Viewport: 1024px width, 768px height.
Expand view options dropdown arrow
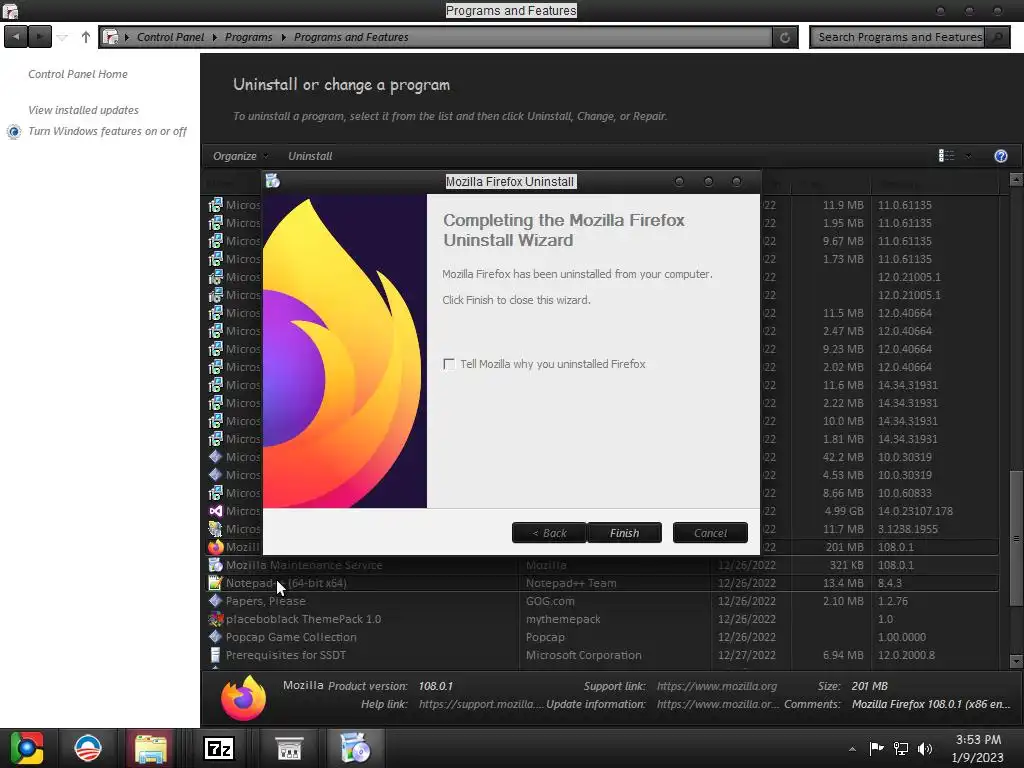pyautogui.click(x=968, y=155)
